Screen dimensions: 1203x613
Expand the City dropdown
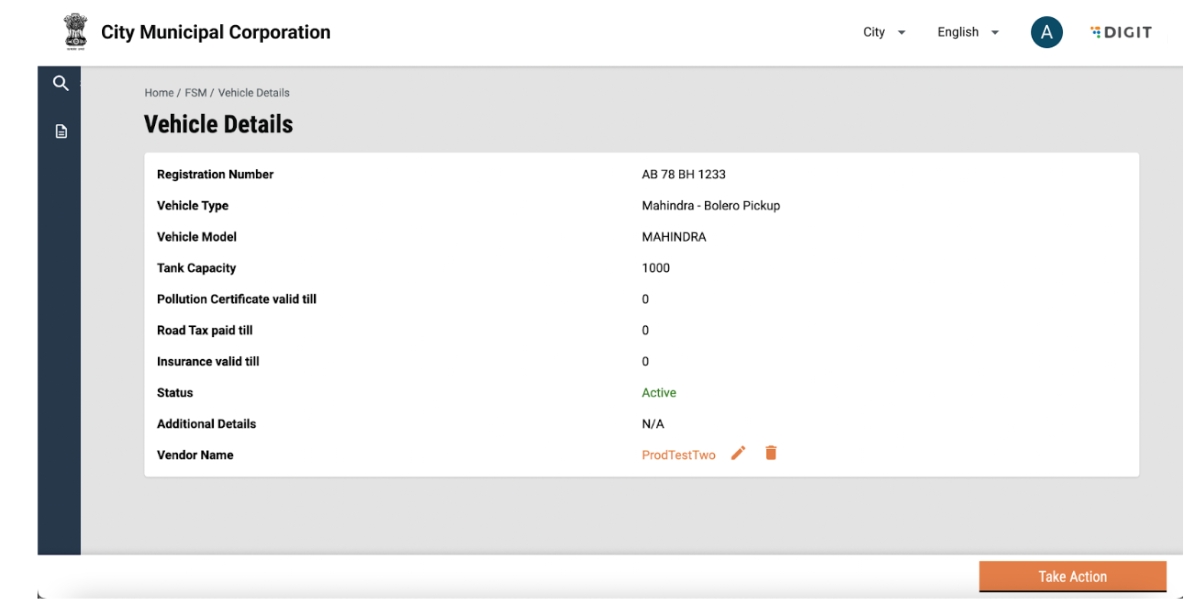point(884,32)
